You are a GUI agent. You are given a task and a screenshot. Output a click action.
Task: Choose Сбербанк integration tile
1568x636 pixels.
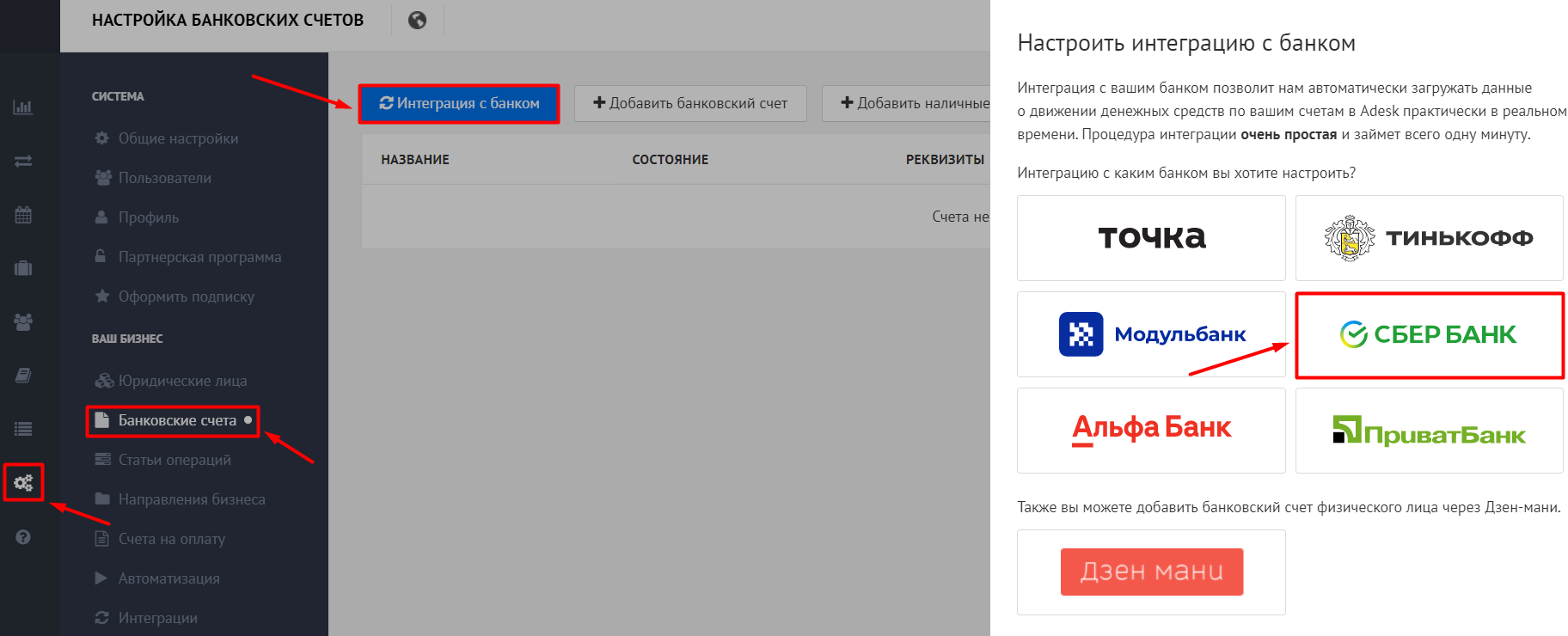click(1429, 334)
